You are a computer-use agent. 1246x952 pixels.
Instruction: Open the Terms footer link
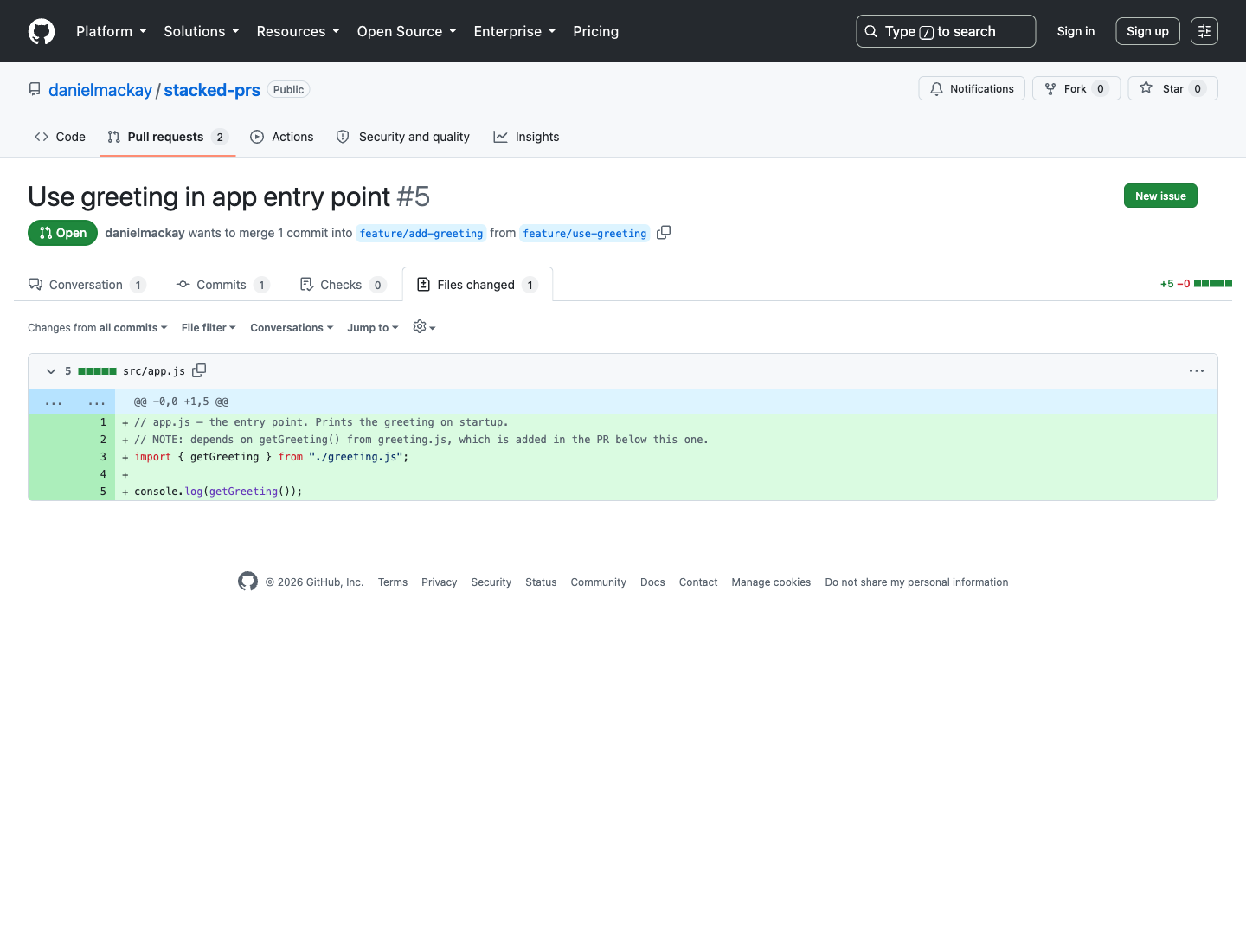click(393, 582)
